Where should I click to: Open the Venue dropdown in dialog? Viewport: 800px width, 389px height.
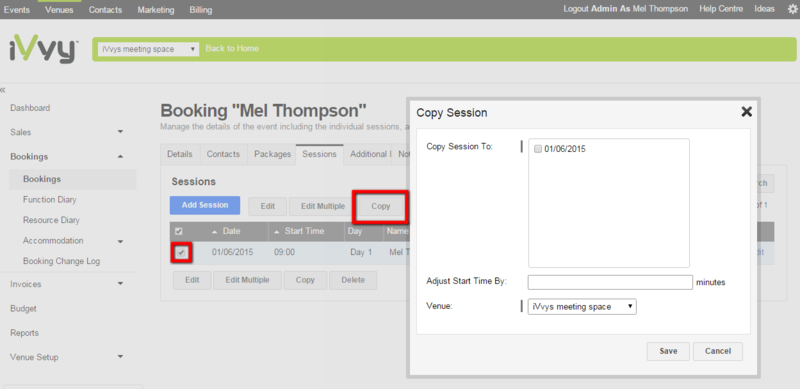click(x=582, y=307)
